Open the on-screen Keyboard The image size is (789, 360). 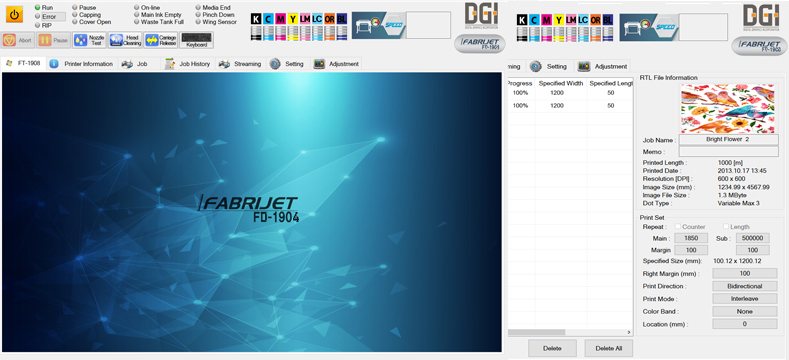196,40
